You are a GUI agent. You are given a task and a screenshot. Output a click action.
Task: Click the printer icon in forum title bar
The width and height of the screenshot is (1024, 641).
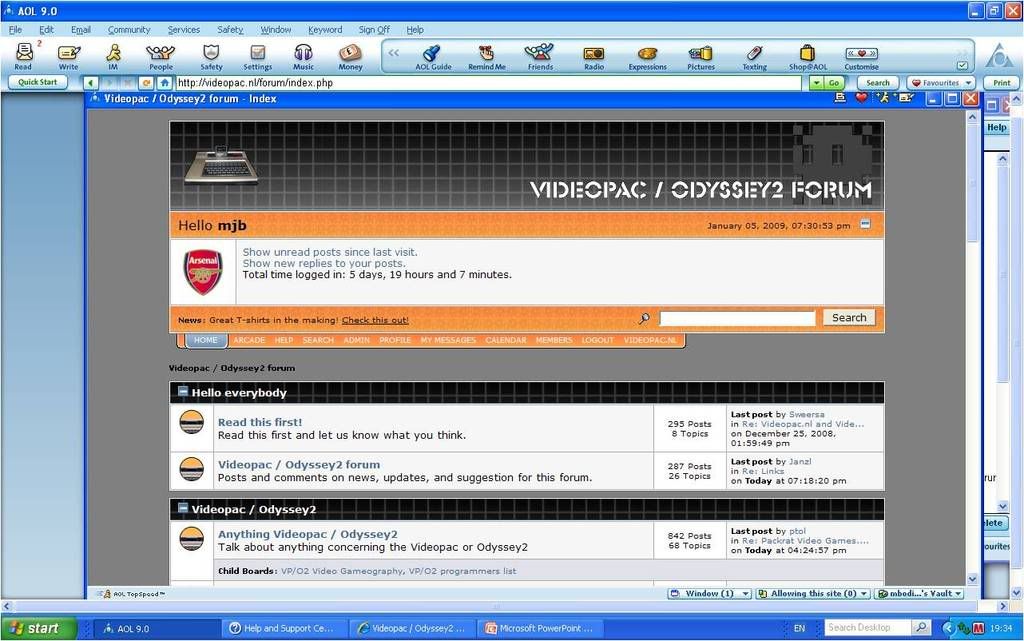(840, 98)
